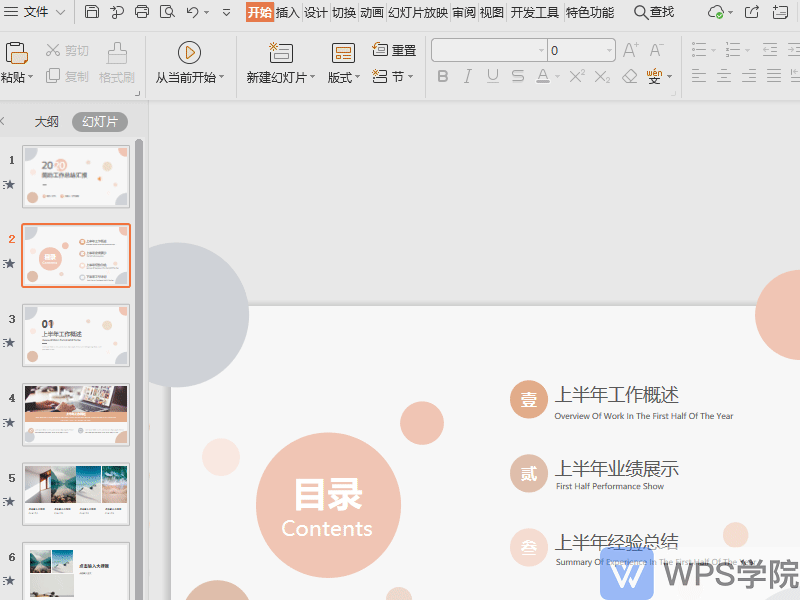This screenshot has width=800, height=600.
Task: Toggle bold formatting
Action: coord(442,75)
